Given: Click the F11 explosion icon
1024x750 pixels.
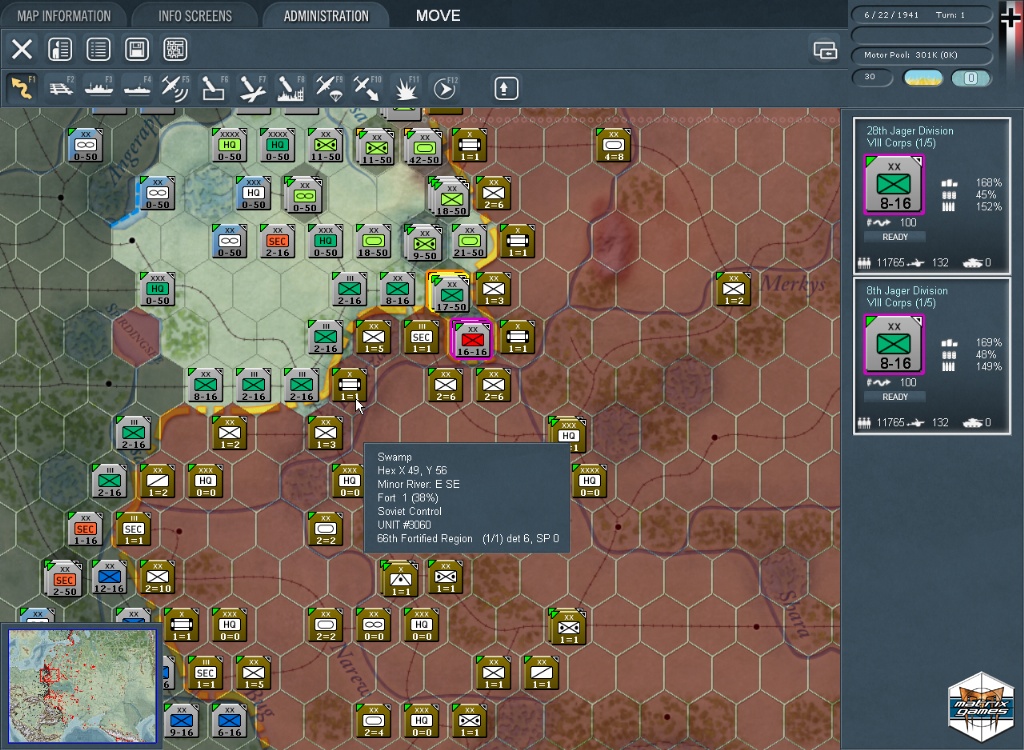Looking at the screenshot, I should click(405, 88).
